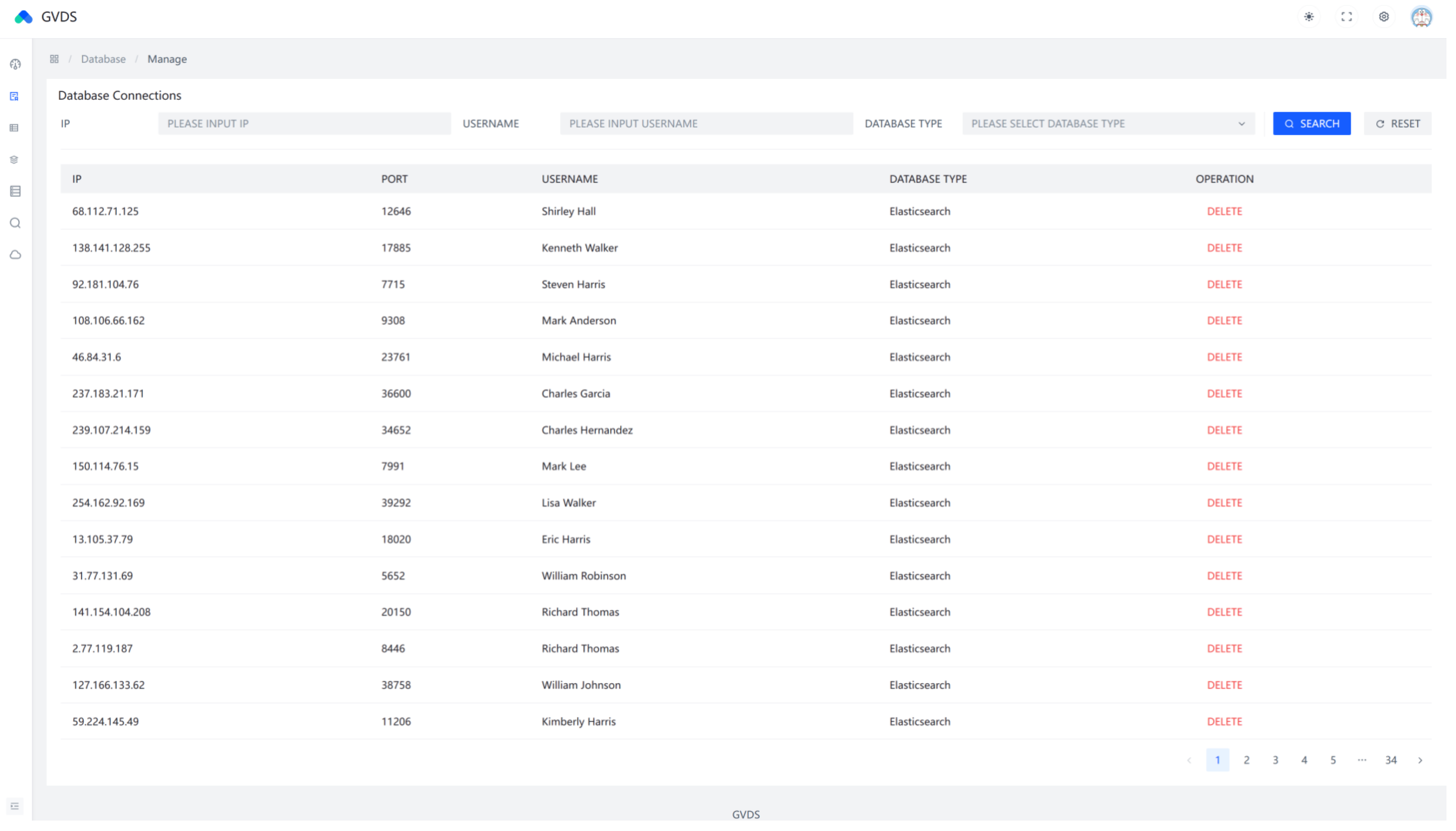
Task: Go to page 3 in pagination
Action: 1275,760
